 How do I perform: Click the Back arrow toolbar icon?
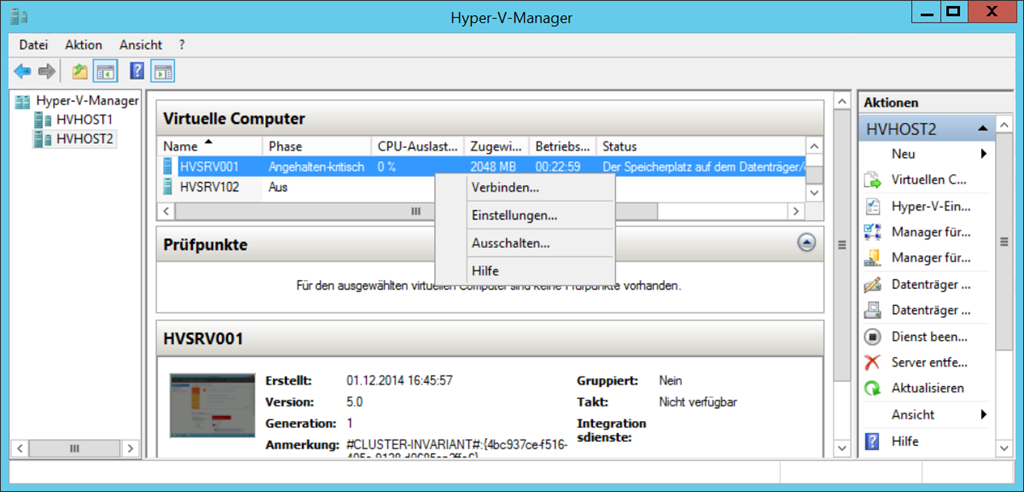tap(22, 71)
